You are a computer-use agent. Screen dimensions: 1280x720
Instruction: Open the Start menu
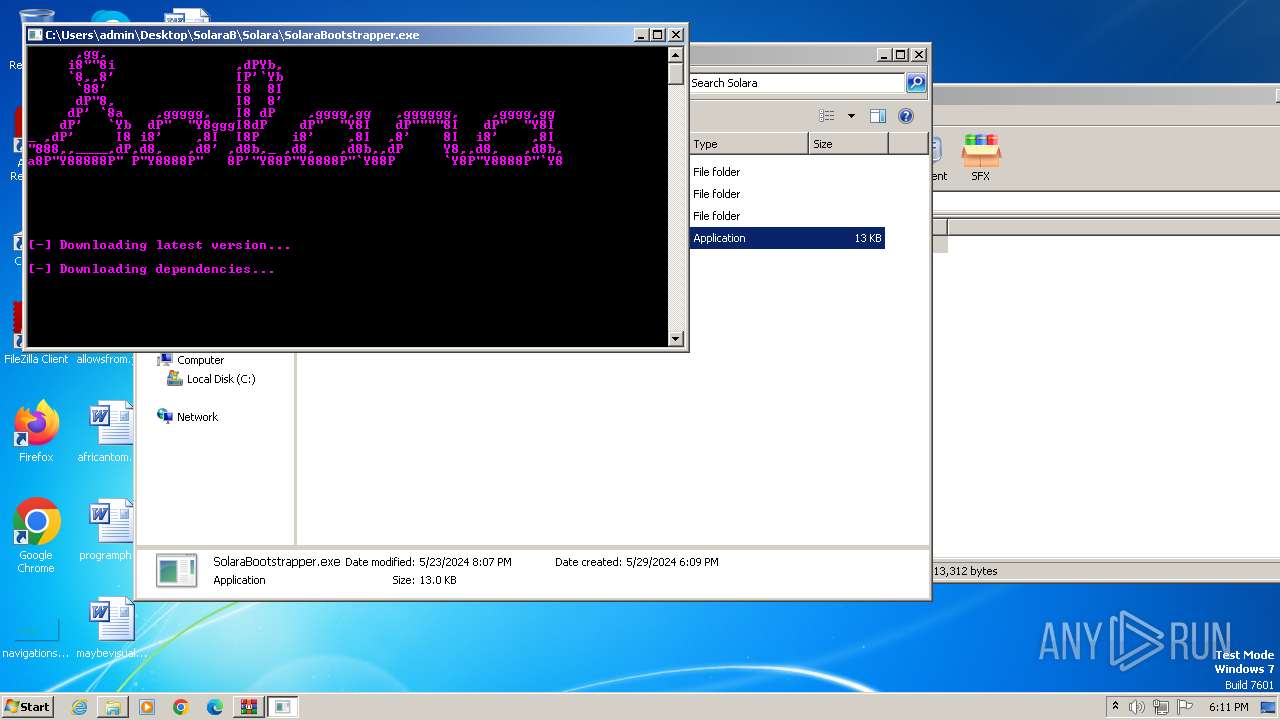point(27,706)
